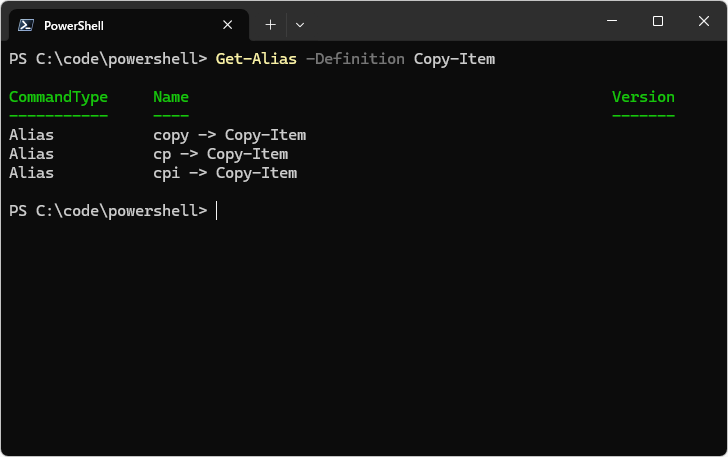The width and height of the screenshot is (728, 457).
Task: Click the Get-Alias command text
Action: [256, 59]
